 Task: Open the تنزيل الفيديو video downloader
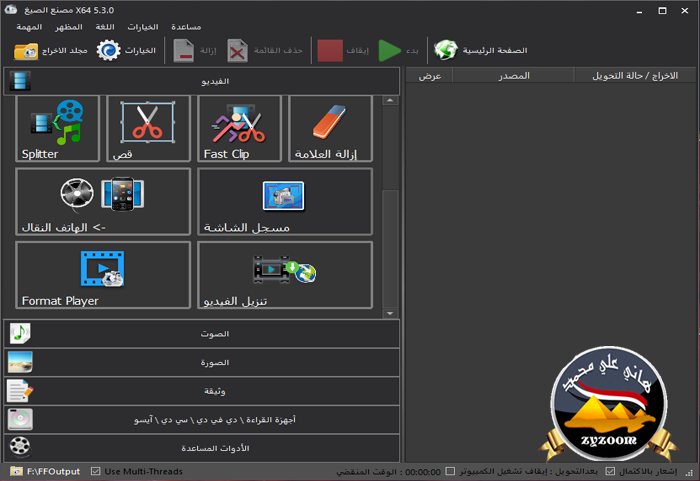pos(285,275)
